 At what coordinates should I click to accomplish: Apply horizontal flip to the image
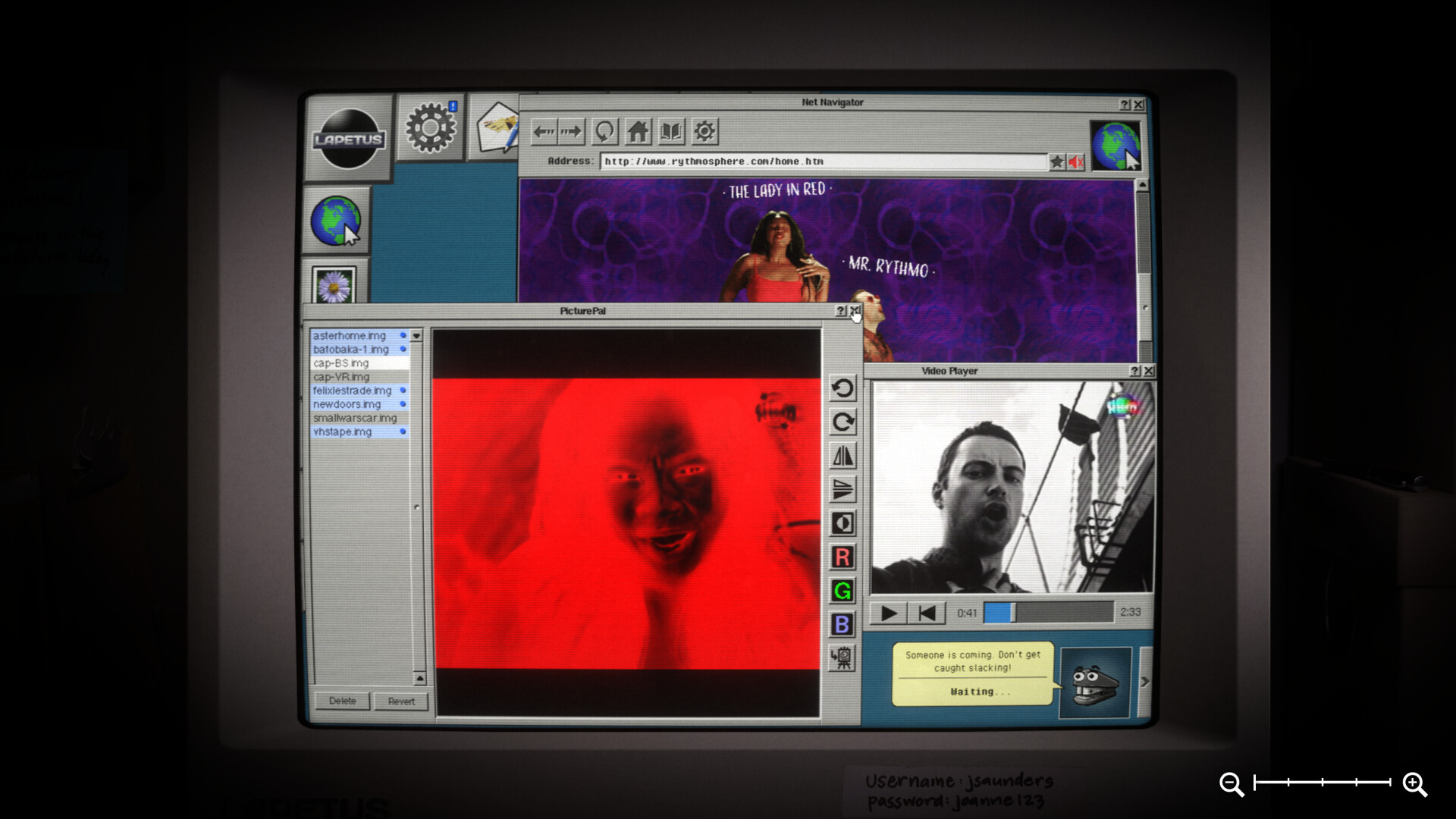coord(842,456)
